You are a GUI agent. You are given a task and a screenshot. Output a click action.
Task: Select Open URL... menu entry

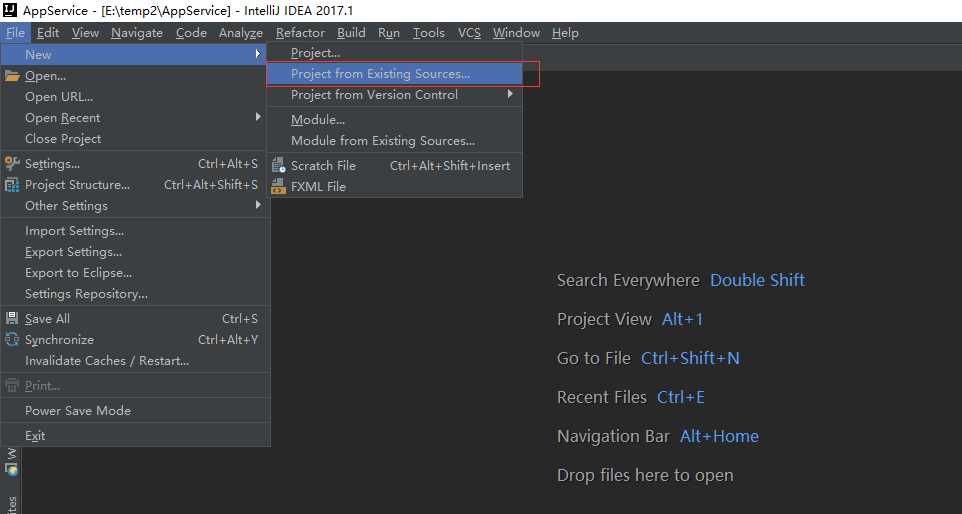coord(134,97)
